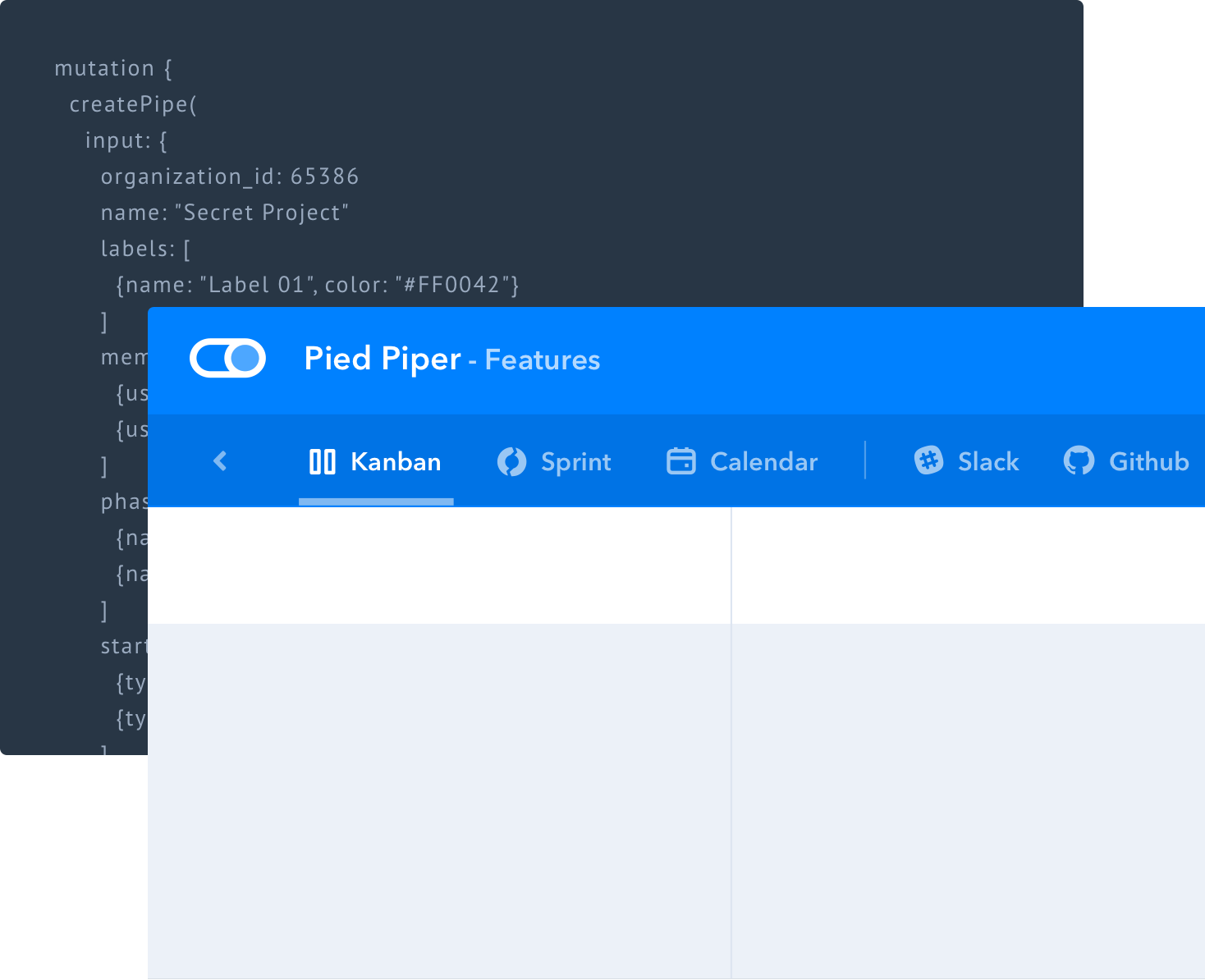Click the Features subtitle text
The height and width of the screenshot is (980, 1205).
542,360
